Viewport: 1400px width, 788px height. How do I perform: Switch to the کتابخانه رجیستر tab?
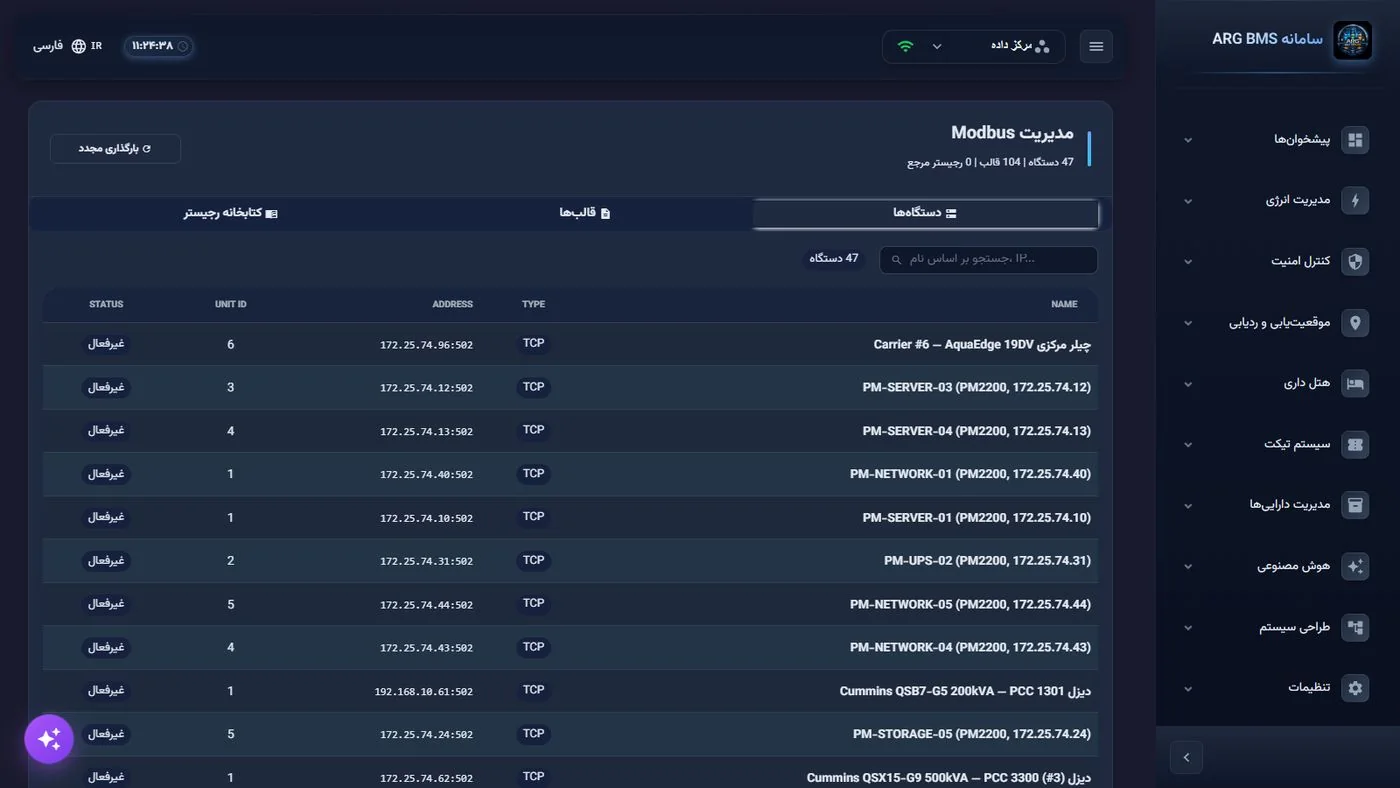[231, 213]
